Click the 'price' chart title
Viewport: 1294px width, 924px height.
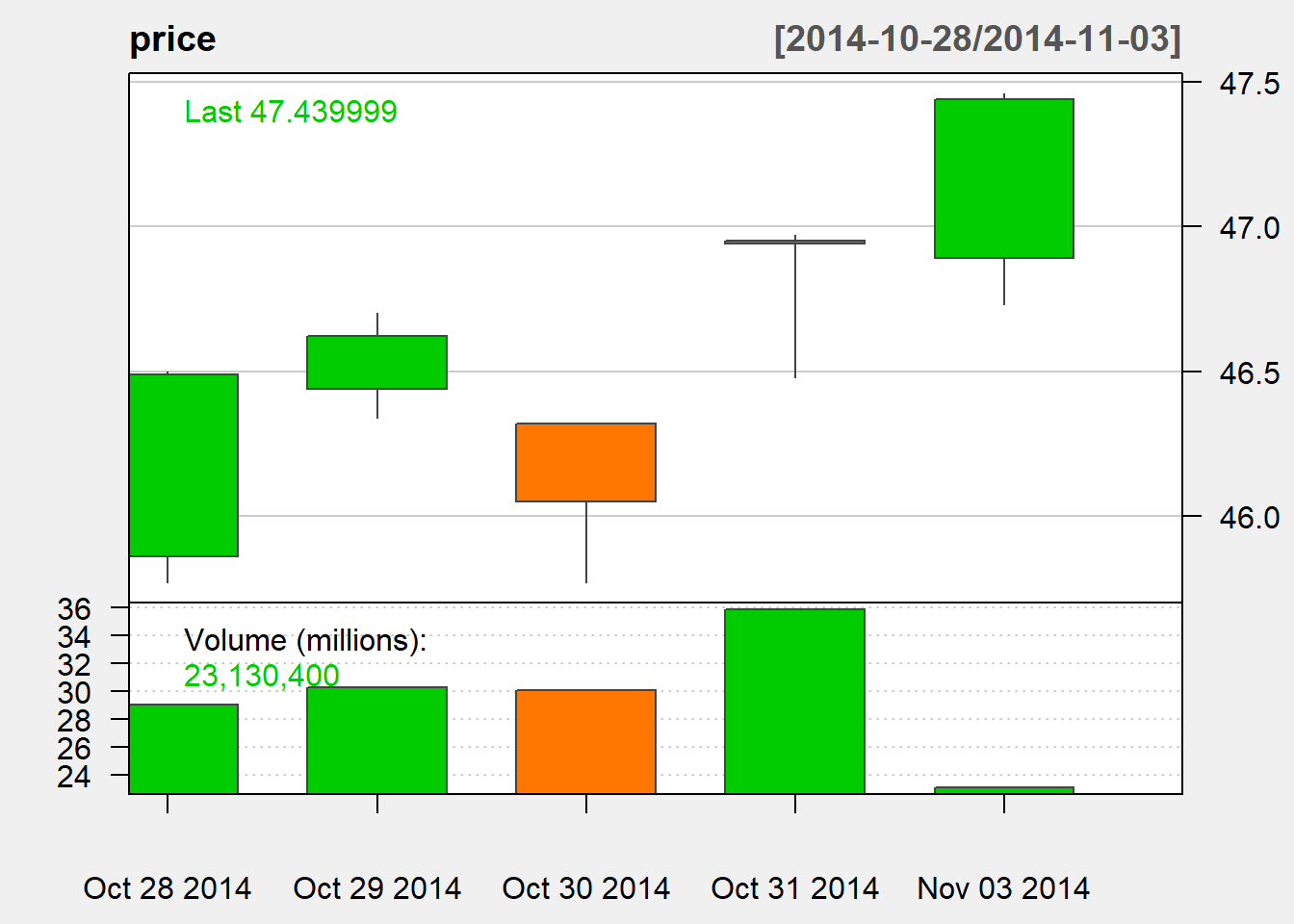(172, 39)
